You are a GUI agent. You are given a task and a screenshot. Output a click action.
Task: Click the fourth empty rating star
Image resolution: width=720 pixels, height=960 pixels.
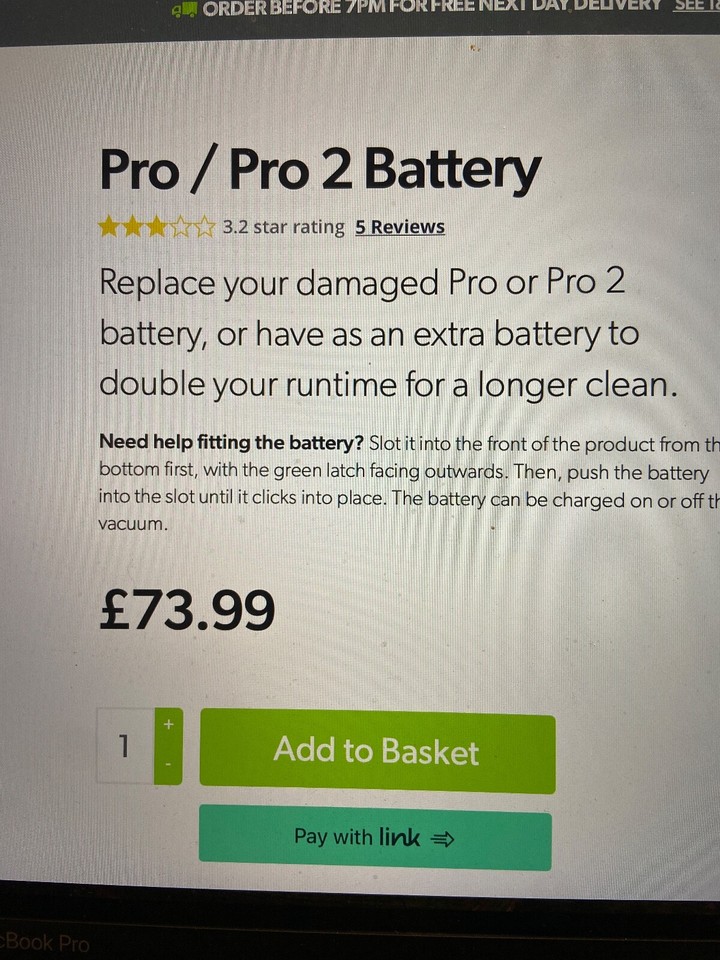point(180,227)
